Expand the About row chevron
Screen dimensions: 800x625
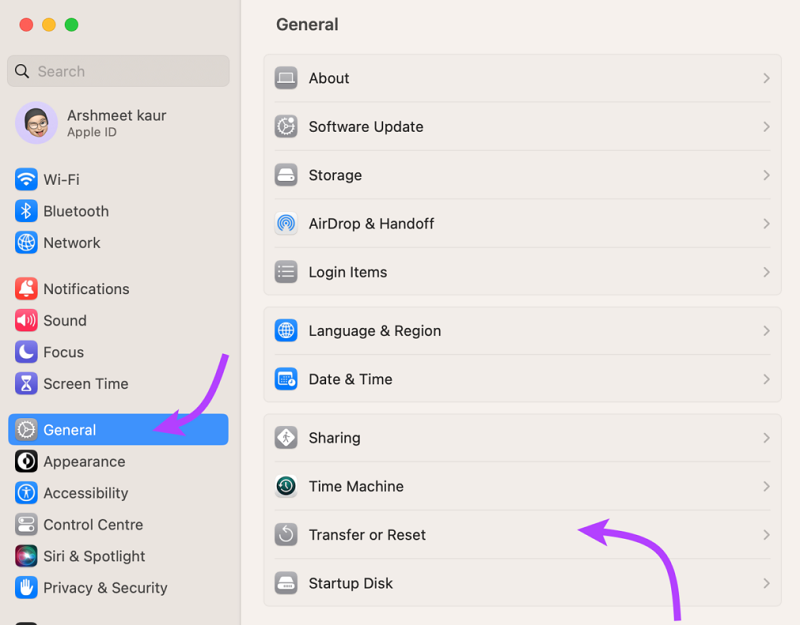766,79
